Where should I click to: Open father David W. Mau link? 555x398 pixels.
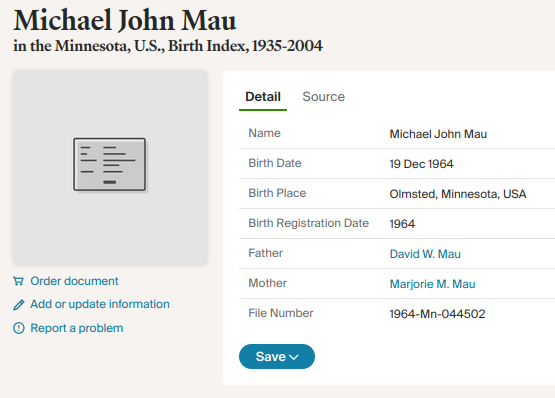[425, 254]
